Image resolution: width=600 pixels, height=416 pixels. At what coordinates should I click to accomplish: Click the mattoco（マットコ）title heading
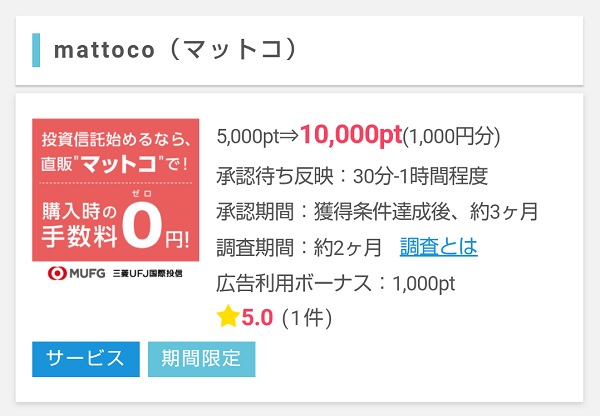175,49
